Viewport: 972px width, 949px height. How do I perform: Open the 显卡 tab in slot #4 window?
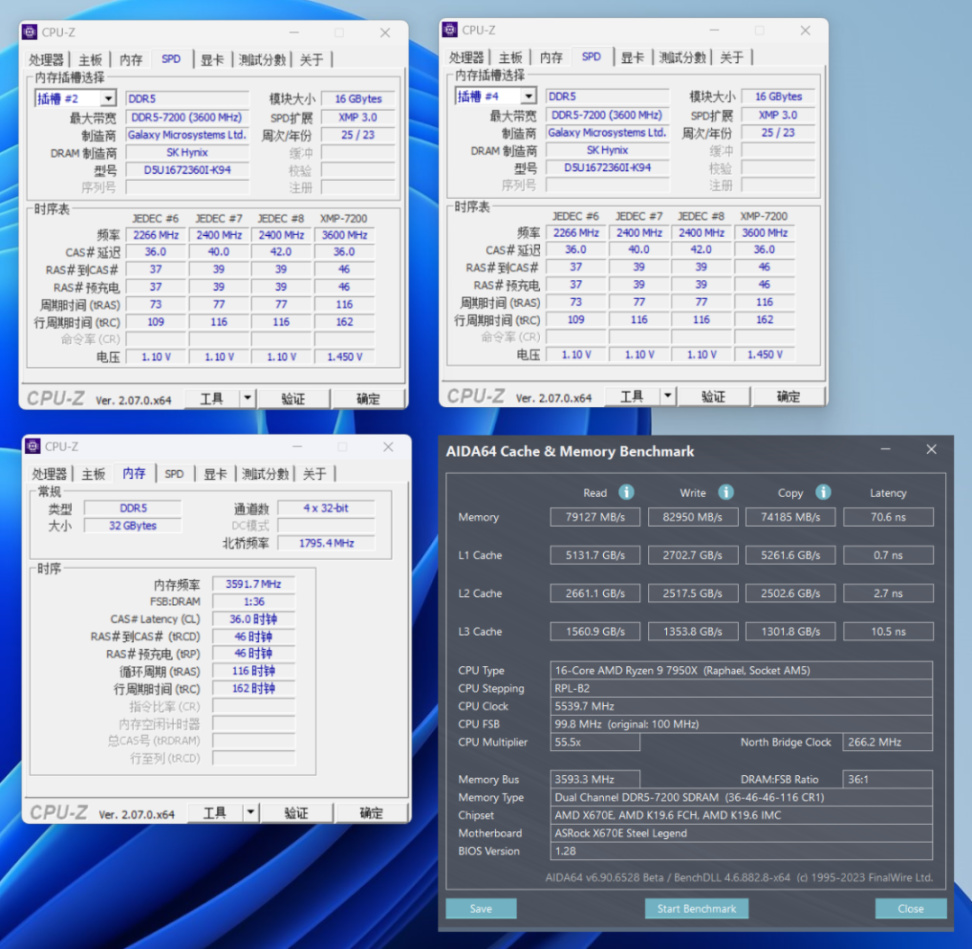pos(632,57)
